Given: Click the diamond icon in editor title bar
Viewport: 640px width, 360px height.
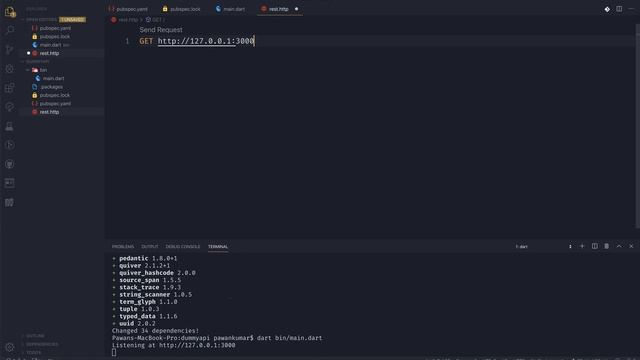Looking at the screenshot, I should click(607, 9).
